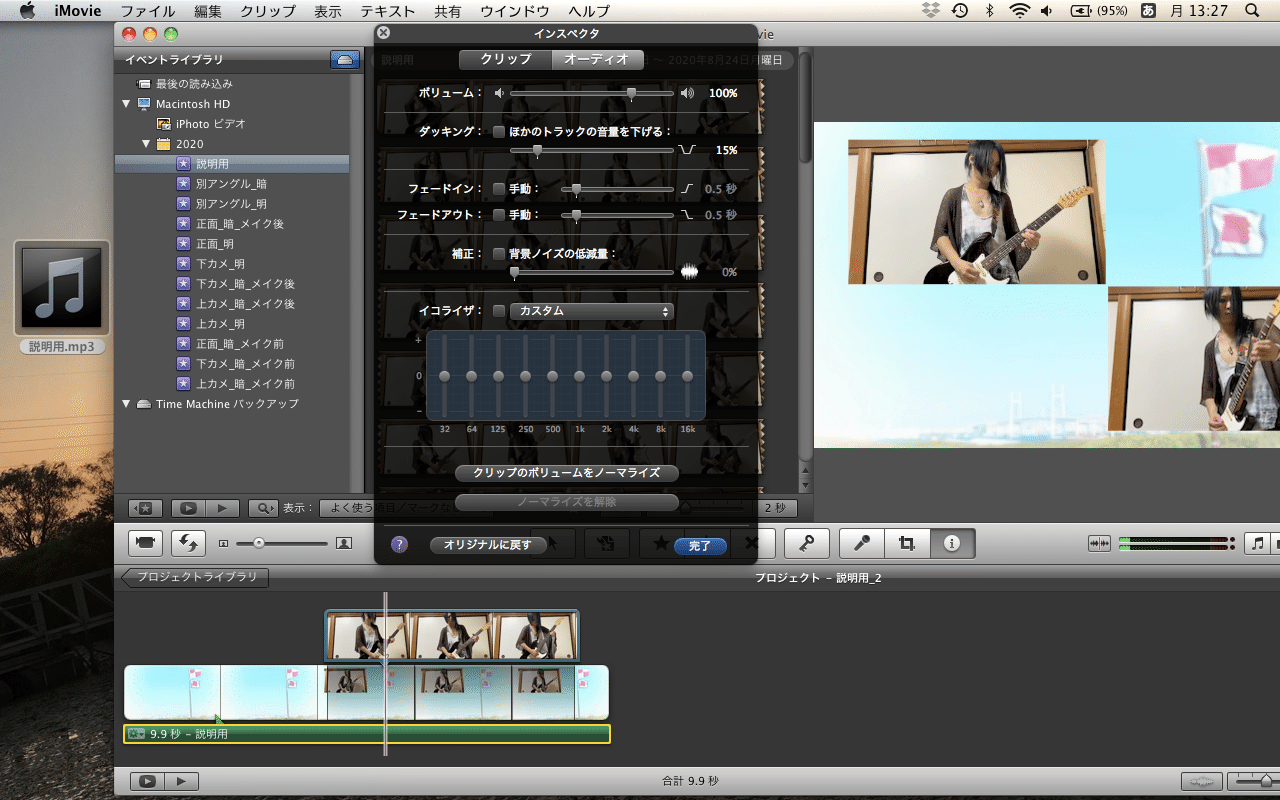1280x800 pixels.
Task: Select 正面_明 event in the library
Action: tap(232, 244)
